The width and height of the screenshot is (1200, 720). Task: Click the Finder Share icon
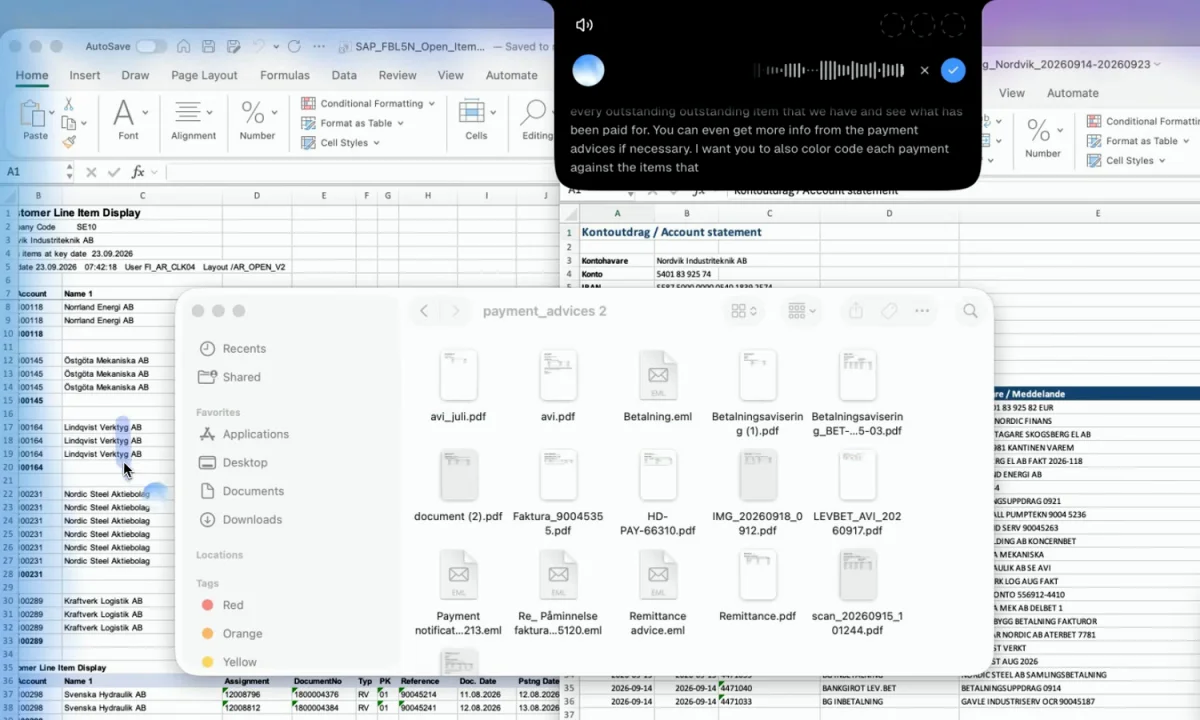[856, 311]
